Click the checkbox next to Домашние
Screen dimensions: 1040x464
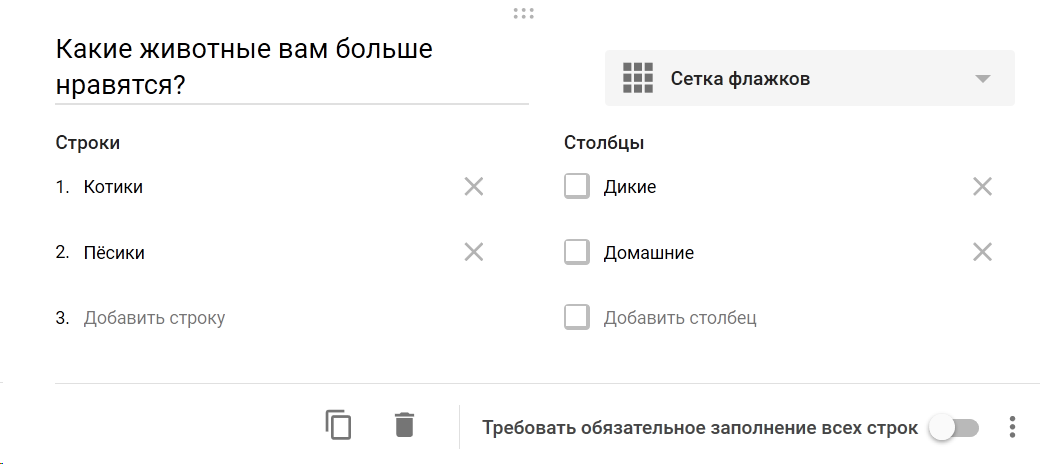(x=576, y=252)
